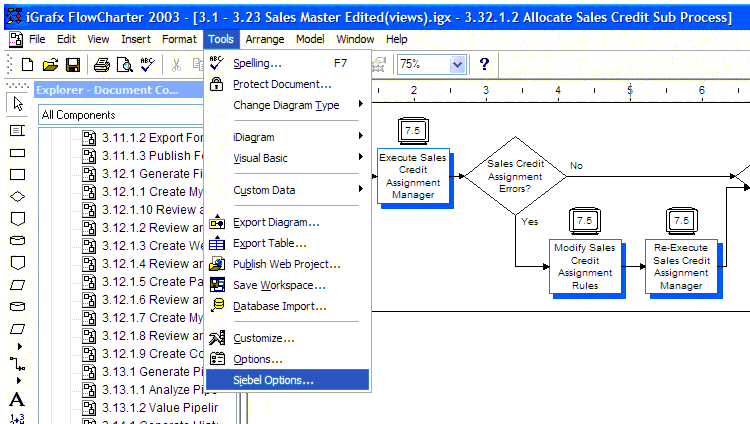This screenshot has height=424, width=750.
Task: Click the blue Help question mark icon
Action: [x=484, y=64]
